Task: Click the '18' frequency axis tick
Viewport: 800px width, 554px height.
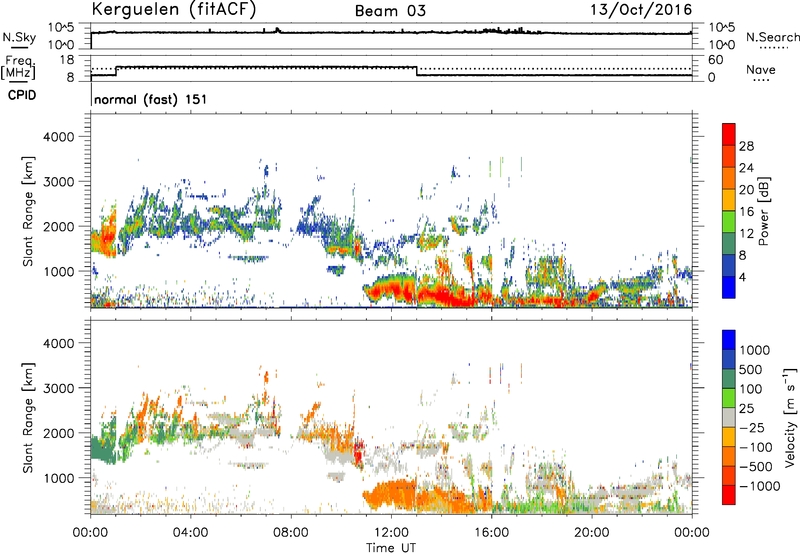Action: click(x=67, y=60)
